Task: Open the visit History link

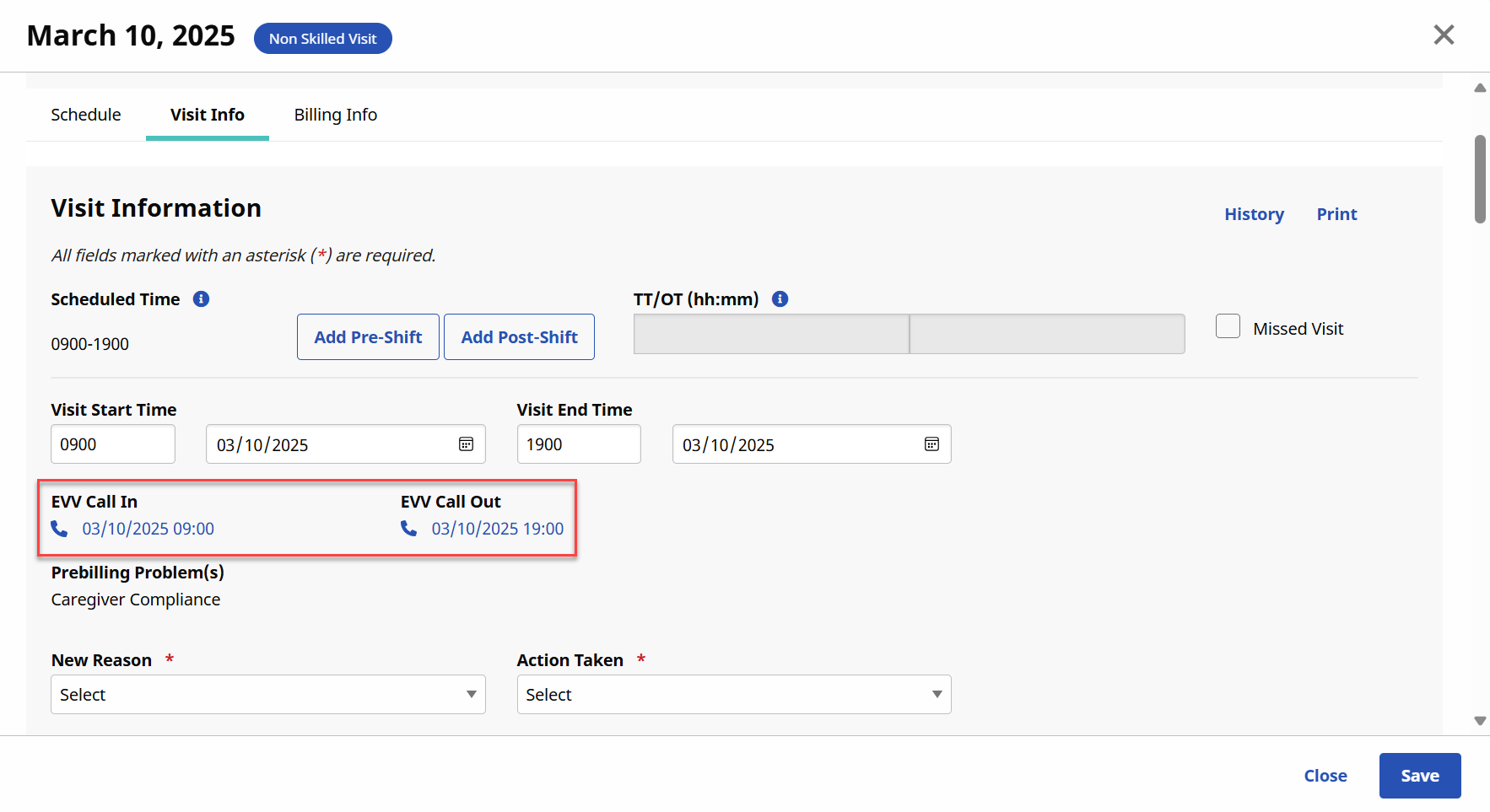Action: point(1254,214)
